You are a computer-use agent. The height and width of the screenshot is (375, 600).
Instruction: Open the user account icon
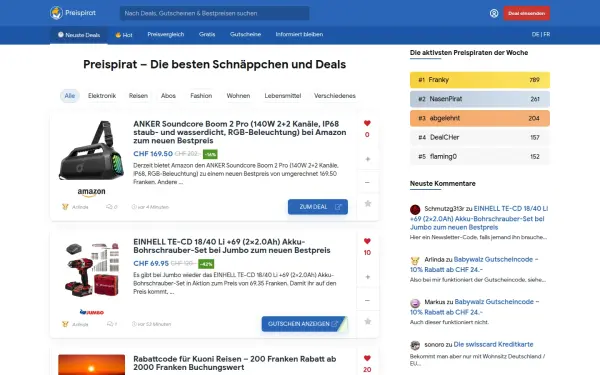pyautogui.click(x=494, y=13)
